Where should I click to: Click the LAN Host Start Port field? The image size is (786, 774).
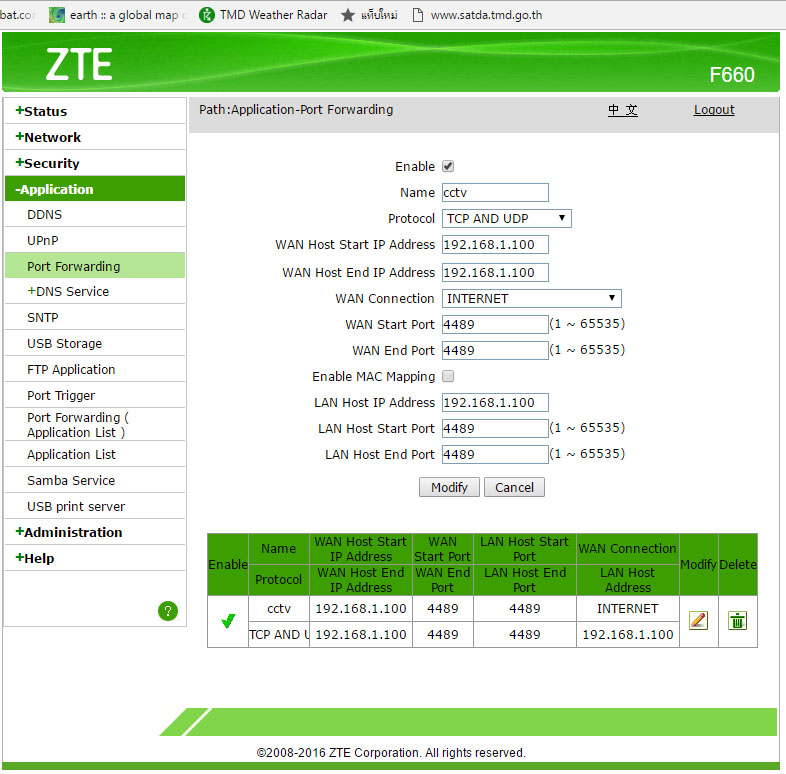pyautogui.click(x=495, y=429)
